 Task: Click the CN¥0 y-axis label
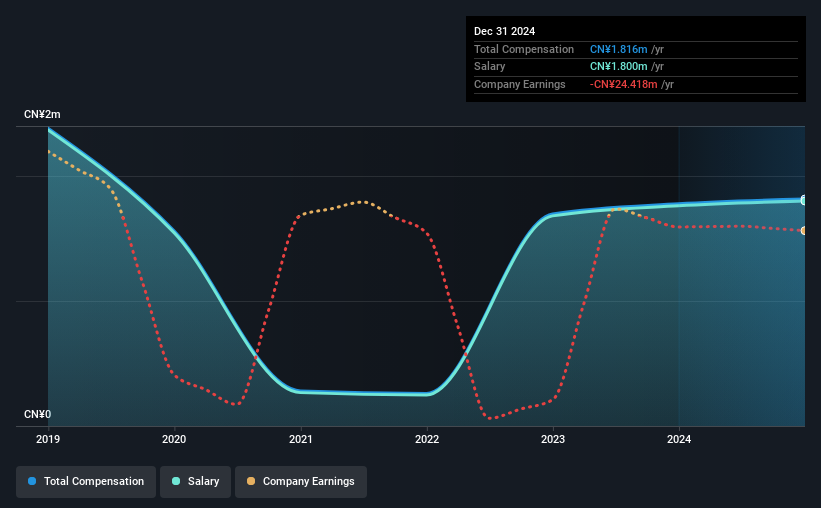pyautogui.click(x=38, y=415)
